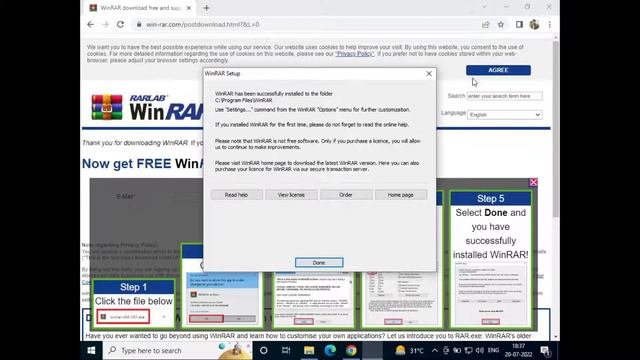Switch to Chrome on the taskbar
Image resolution: width=640 pixels, height=360 pixels.
tap(351, 351)
